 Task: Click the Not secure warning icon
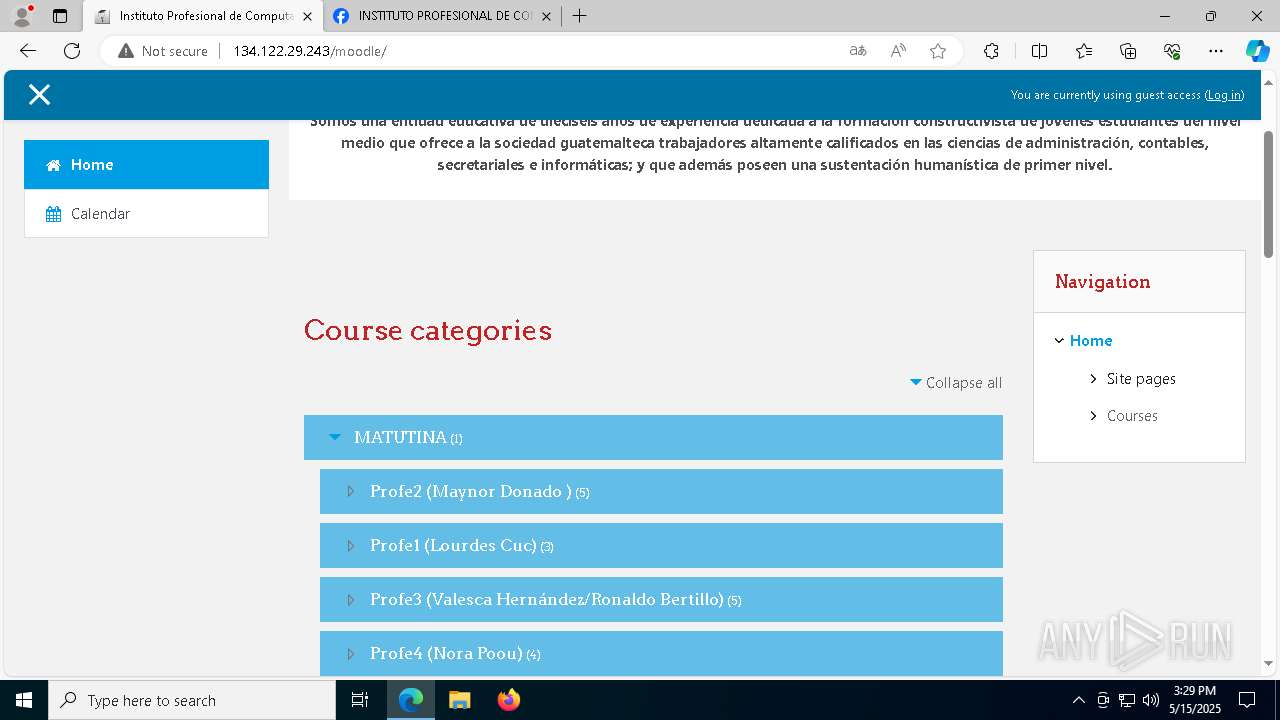point(126,51)
